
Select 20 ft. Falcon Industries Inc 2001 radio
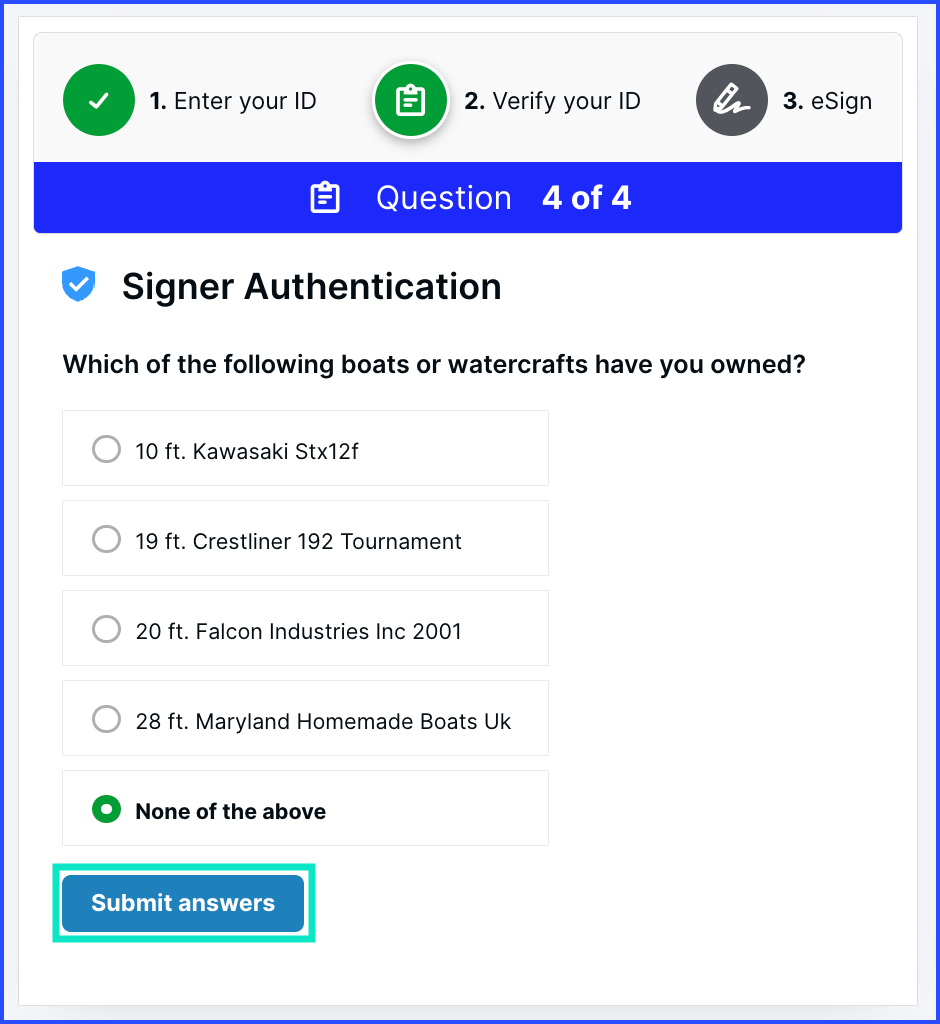pyautogui.click(x=106, y=629)
